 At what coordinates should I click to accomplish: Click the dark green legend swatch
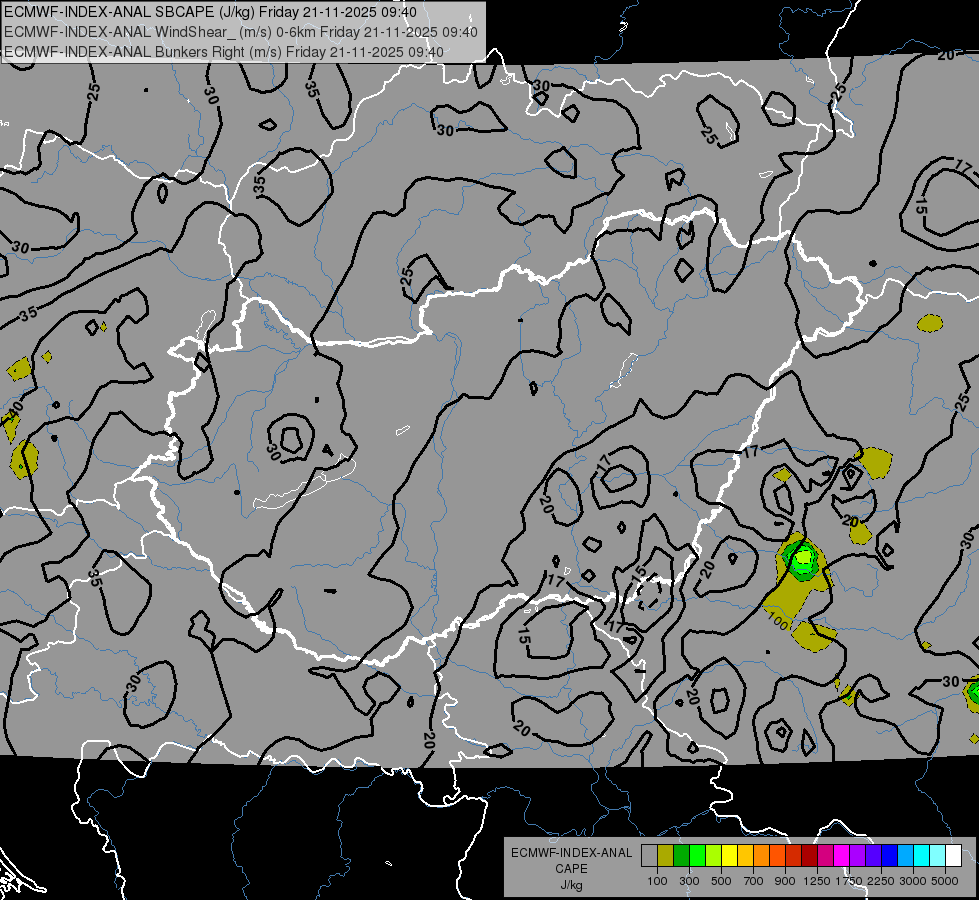click(x=681, y=855)
